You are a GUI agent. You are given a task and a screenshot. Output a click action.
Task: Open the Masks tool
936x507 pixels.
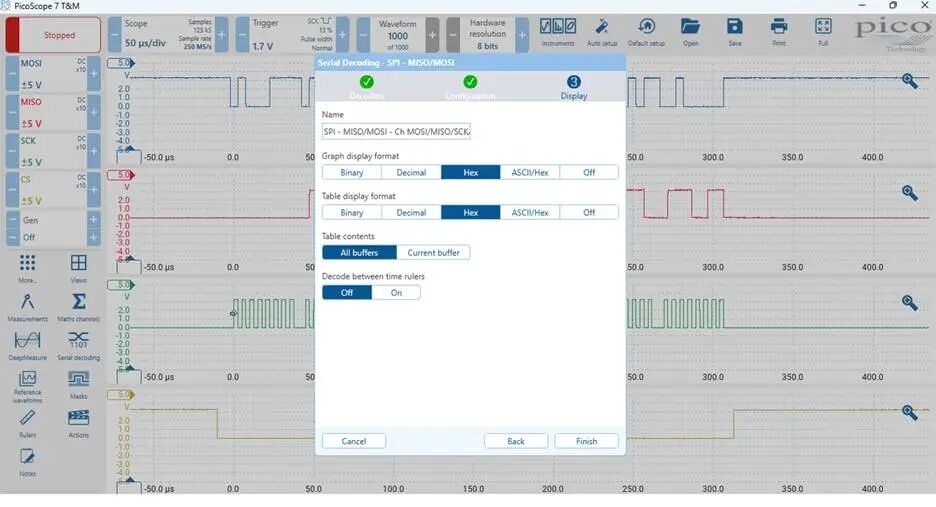pyautogui.click(x=78, y=385)
